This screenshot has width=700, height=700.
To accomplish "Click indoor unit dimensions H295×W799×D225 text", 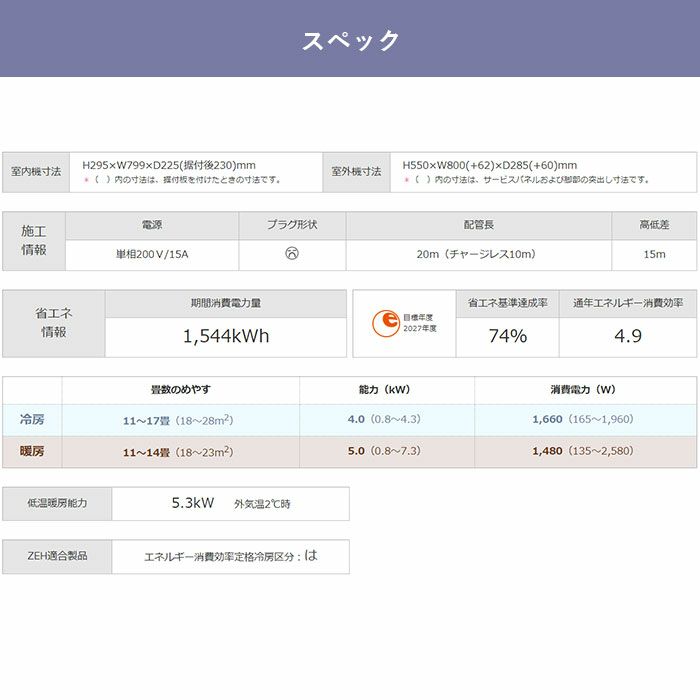I will coord(169,165).
